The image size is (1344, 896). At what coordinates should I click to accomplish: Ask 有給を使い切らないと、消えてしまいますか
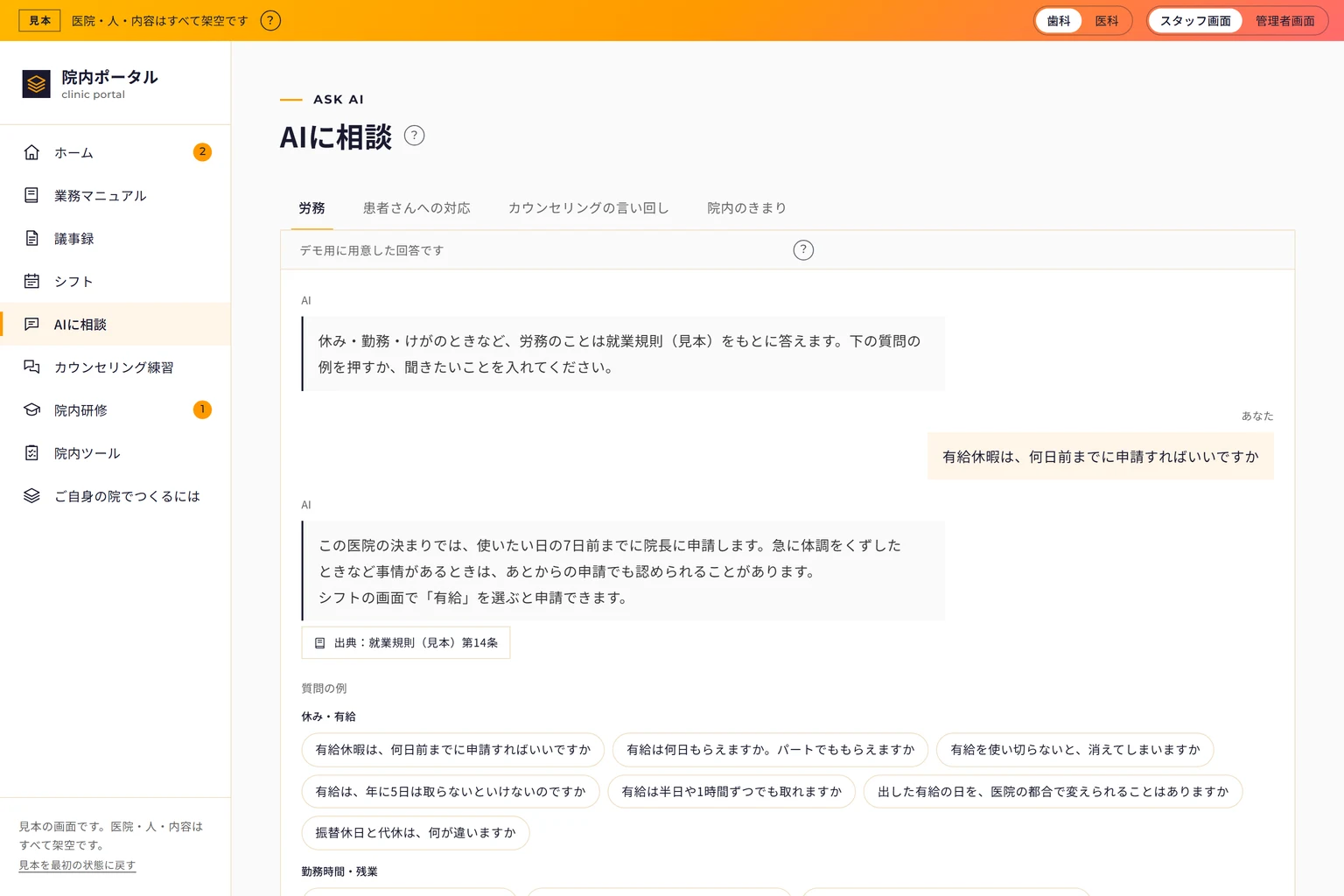click(1075, 750)
